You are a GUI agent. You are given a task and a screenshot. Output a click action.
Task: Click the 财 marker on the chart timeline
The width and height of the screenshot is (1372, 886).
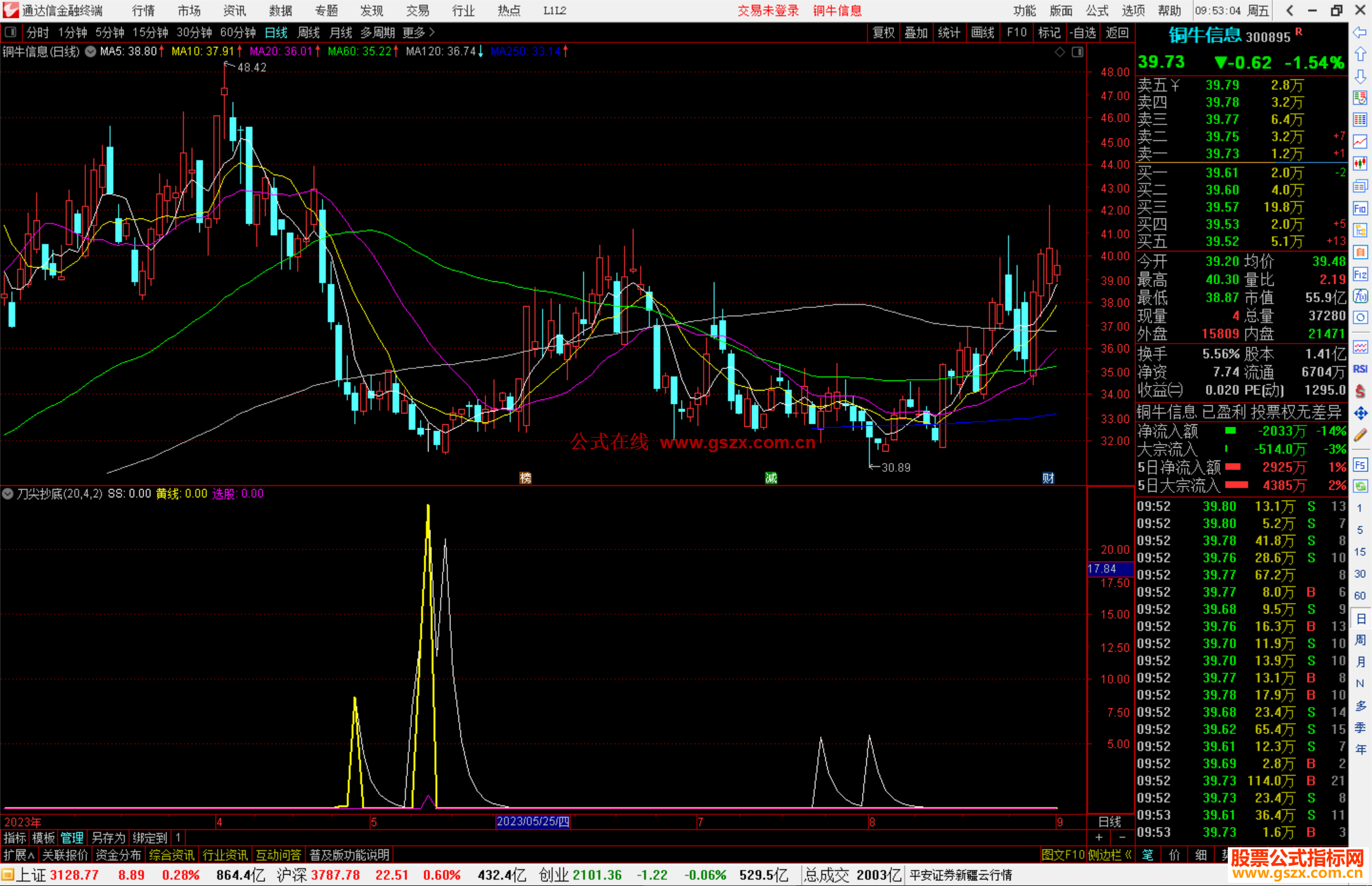tap(1048, 478)
